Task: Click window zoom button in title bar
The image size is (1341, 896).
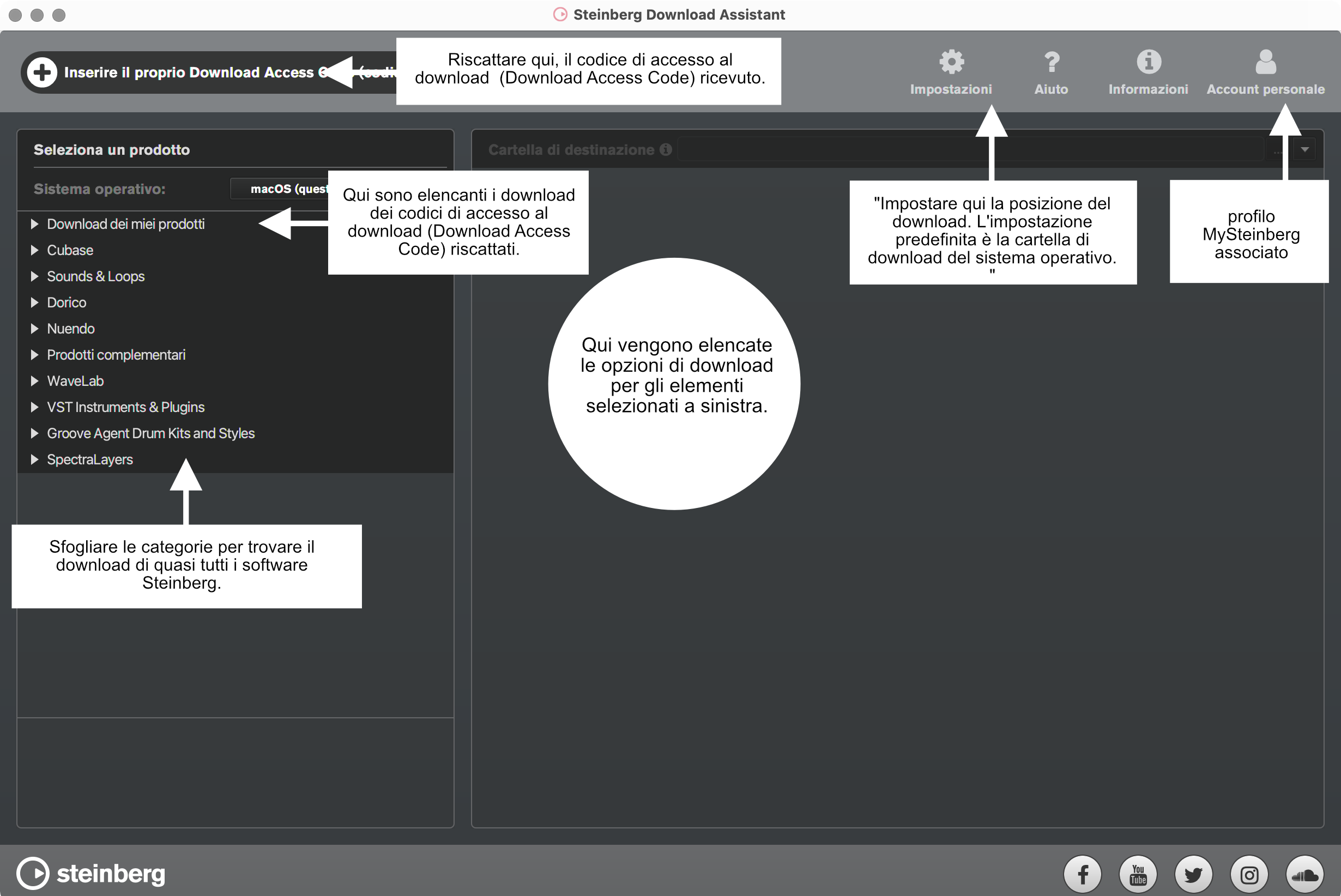Action: [x=59, y=15]
